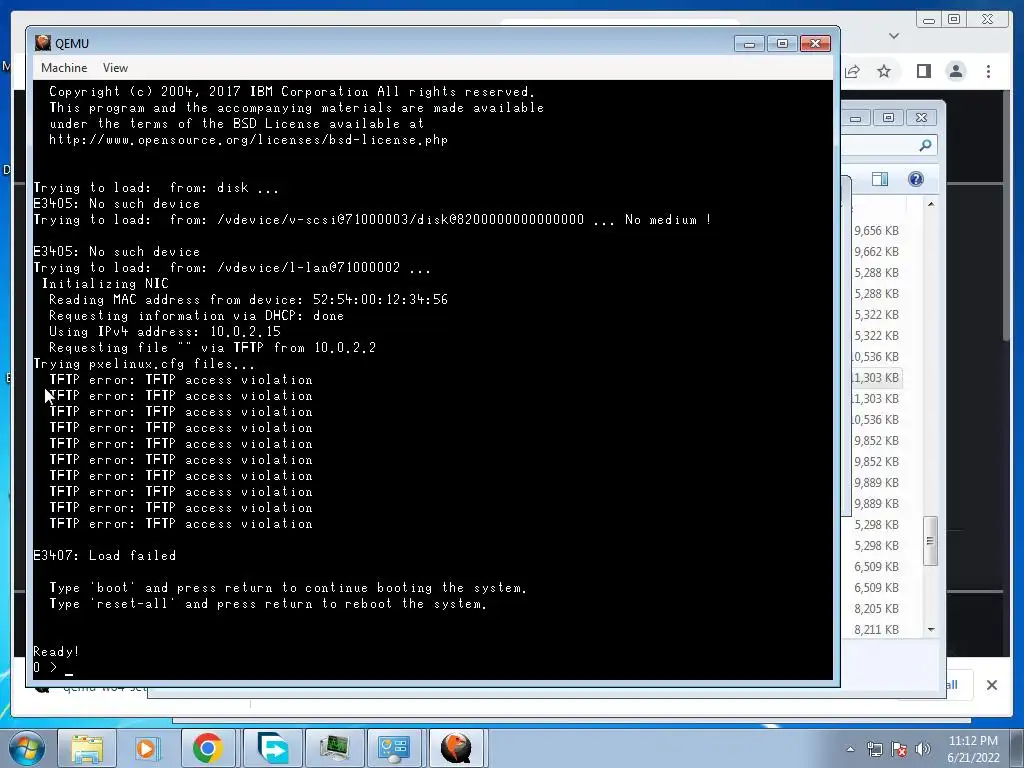Open the Chrome three-dot menu
The image size is (1024, 768).
point(988,71)
